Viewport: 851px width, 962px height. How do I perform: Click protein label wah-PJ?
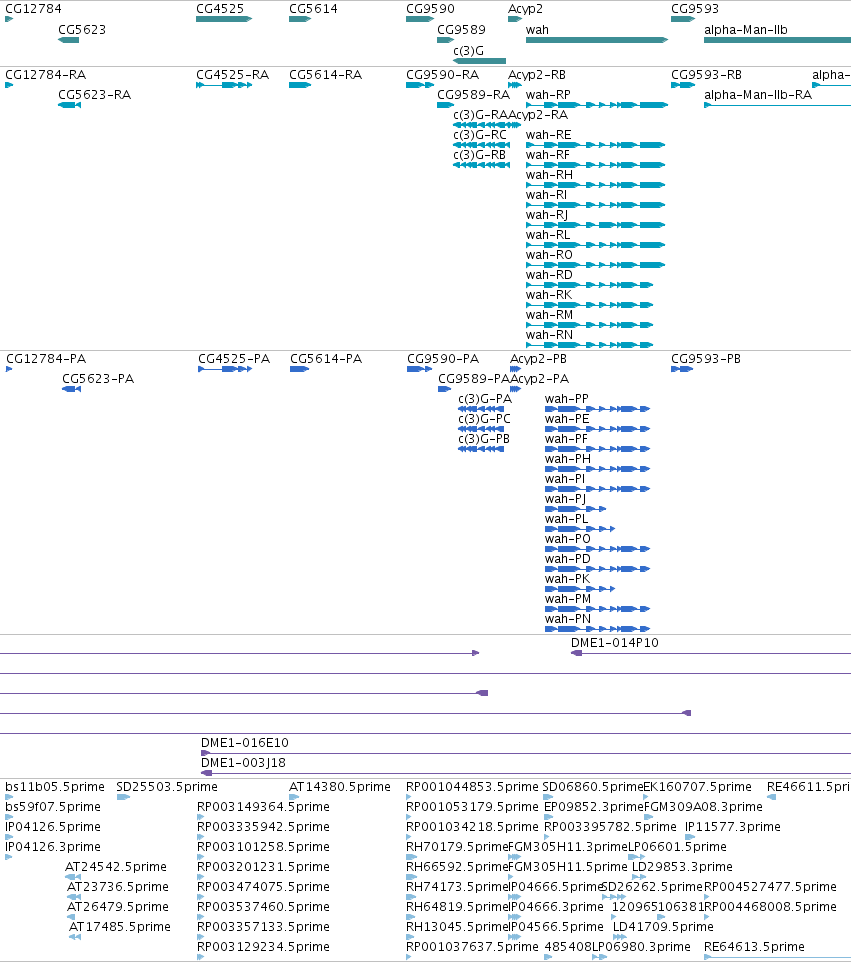[565, 499]
